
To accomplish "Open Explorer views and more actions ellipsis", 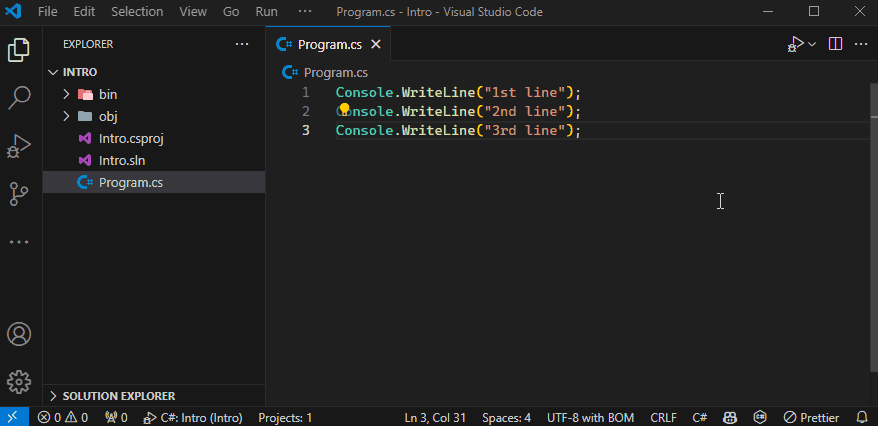I will 242,44.
